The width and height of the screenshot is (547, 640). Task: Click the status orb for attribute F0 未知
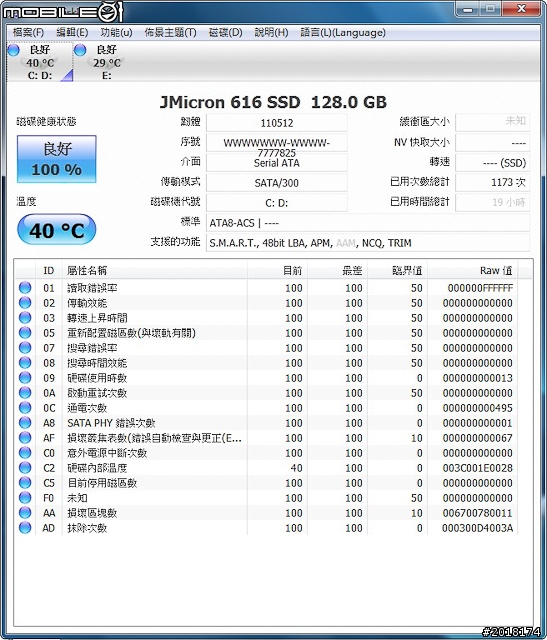(25, 498)
